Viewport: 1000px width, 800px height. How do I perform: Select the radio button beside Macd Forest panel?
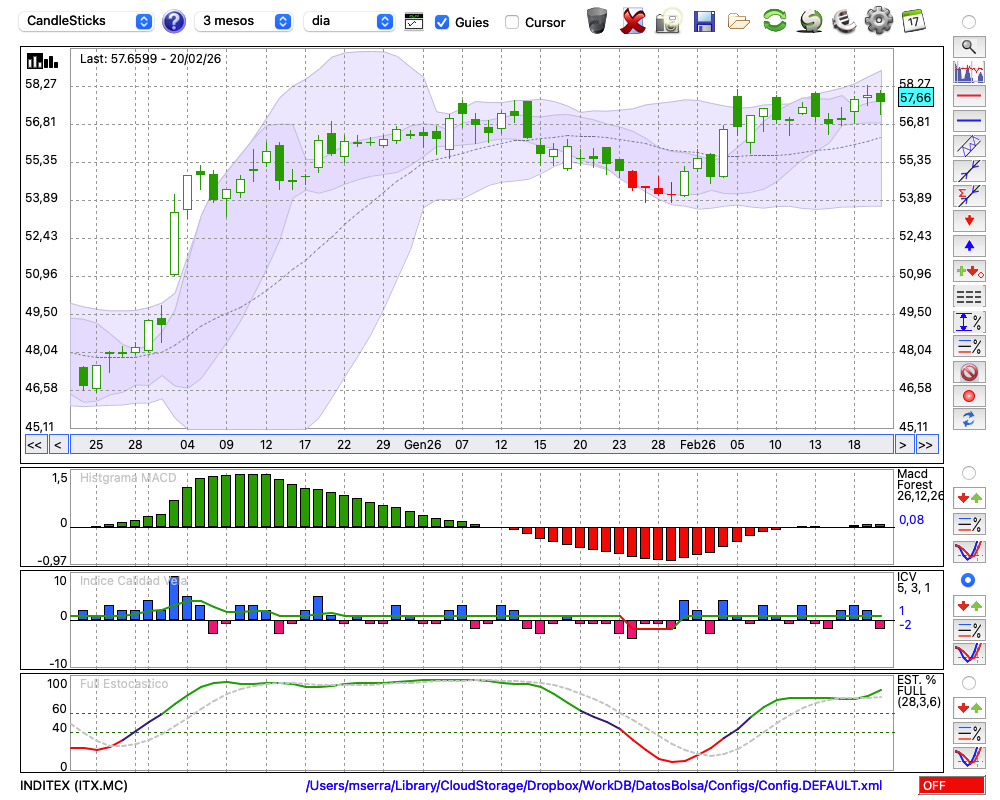pyautogui.click(x=968, y=472)
